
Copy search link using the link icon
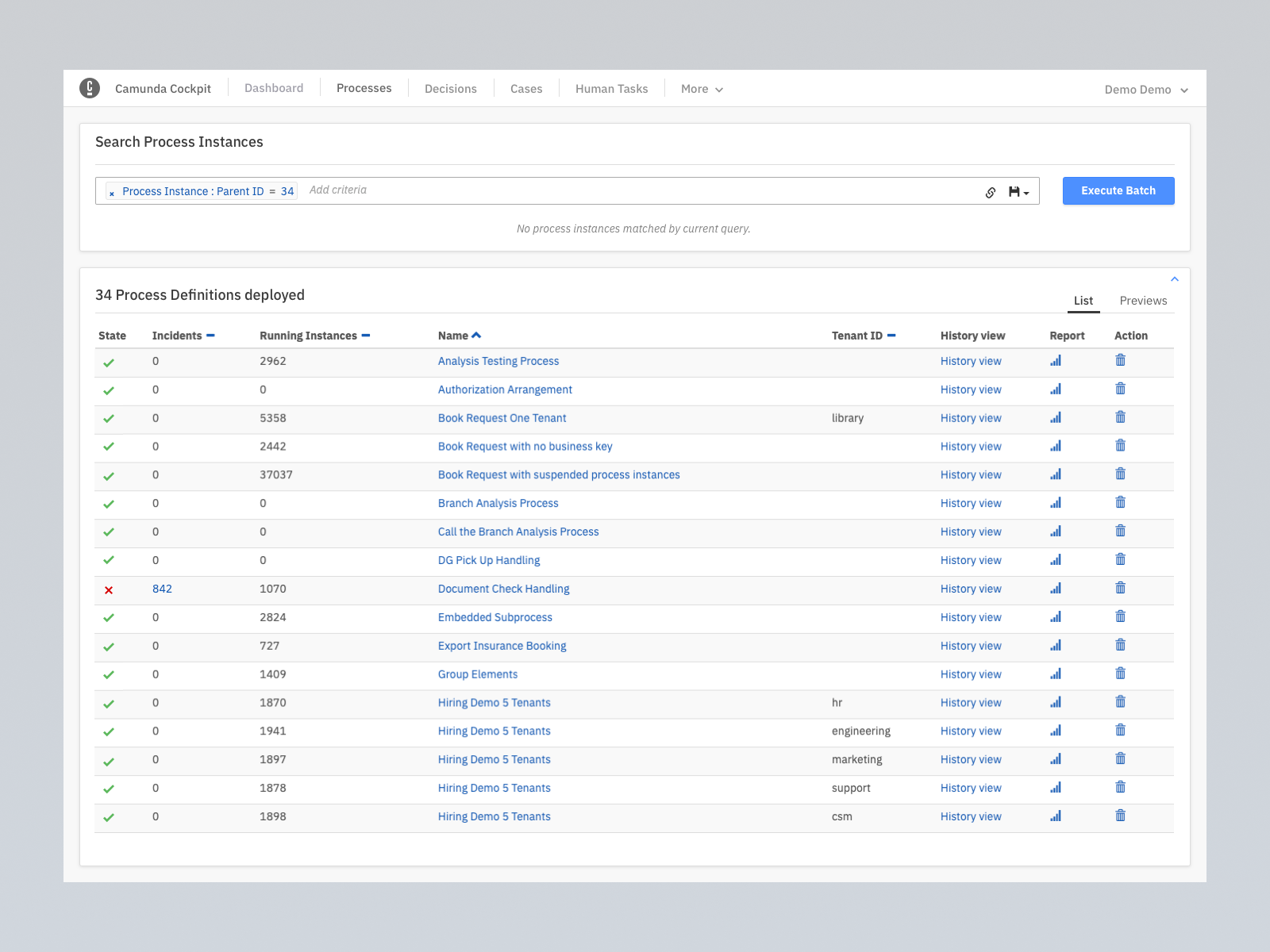coord(989,191)
